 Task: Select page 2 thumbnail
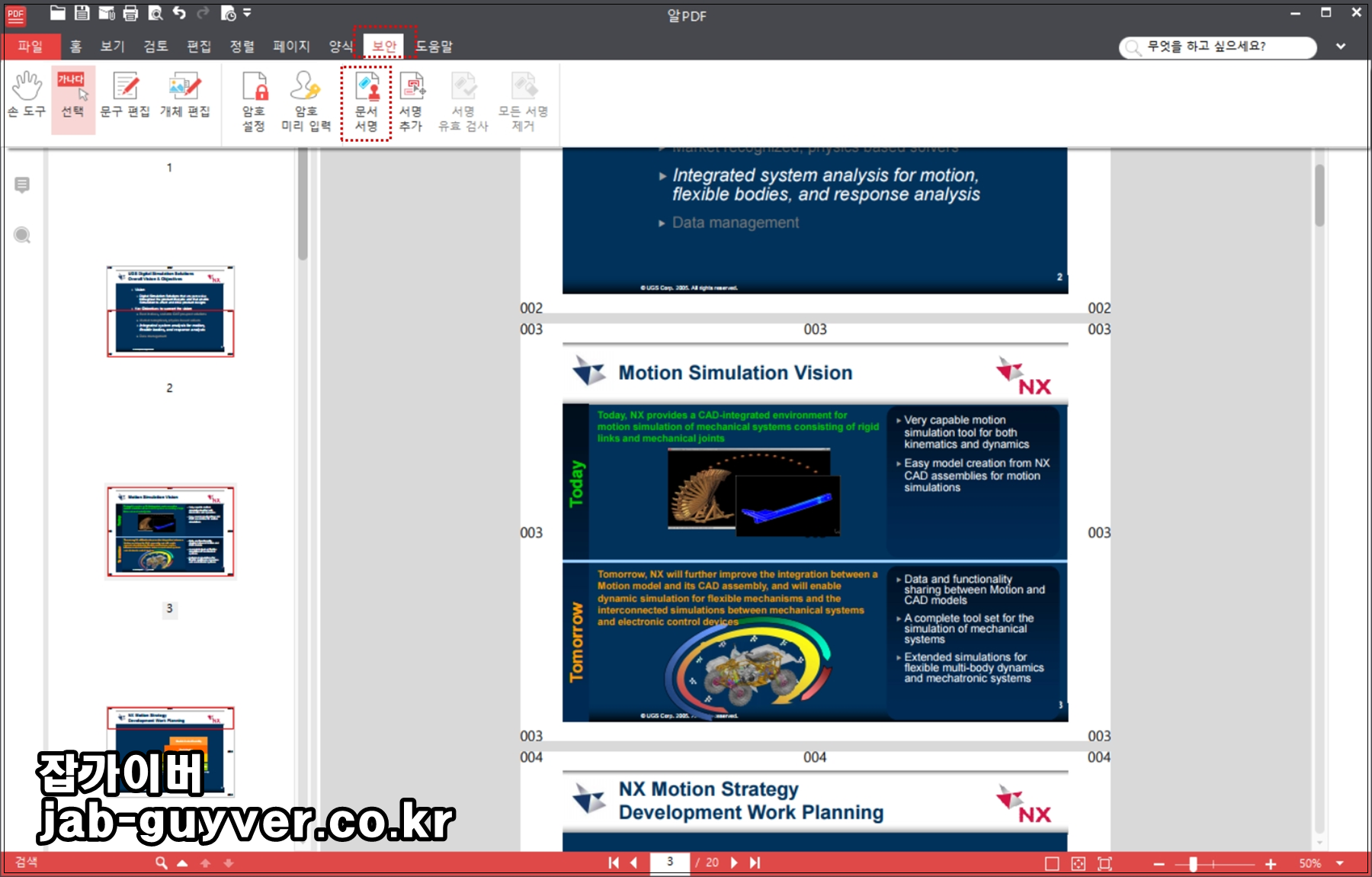pyautogui.click(x=170, y=311)
